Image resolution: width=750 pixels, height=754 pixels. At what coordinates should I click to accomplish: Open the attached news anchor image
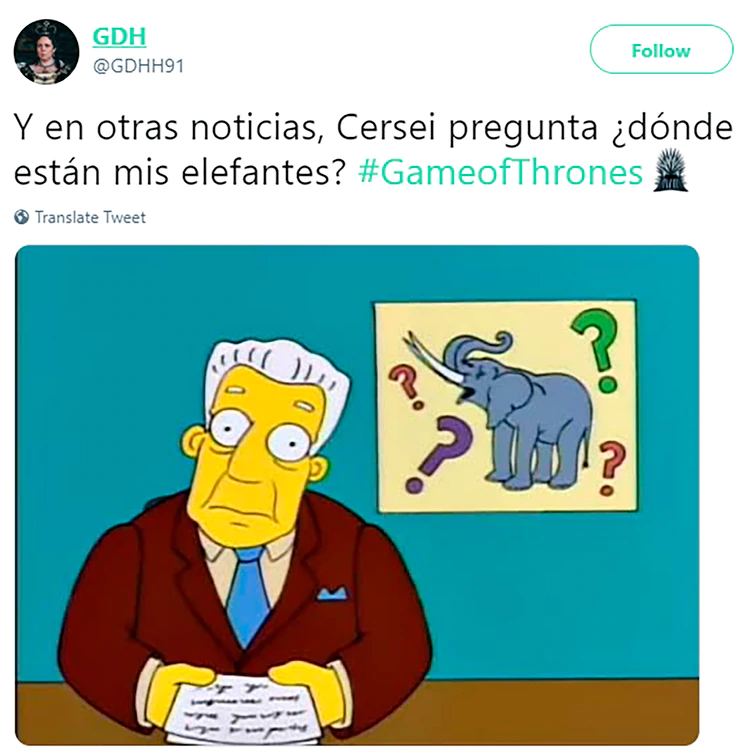[357, 495]
